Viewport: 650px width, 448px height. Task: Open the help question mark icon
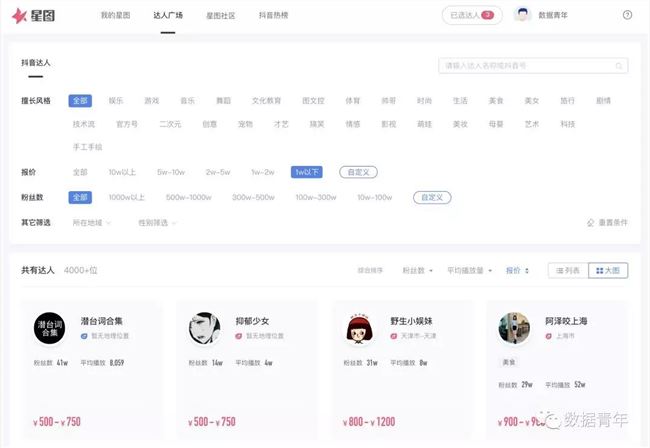pos(627,15)
